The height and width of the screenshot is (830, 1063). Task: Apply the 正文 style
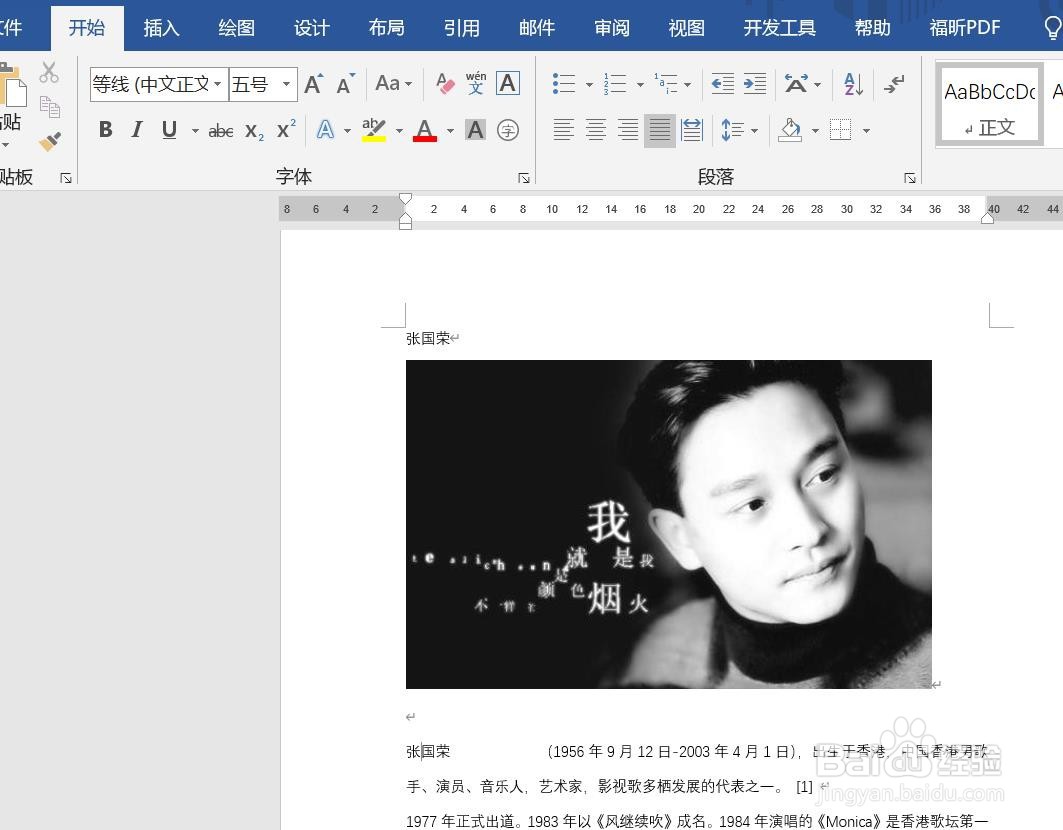(988, 105)
